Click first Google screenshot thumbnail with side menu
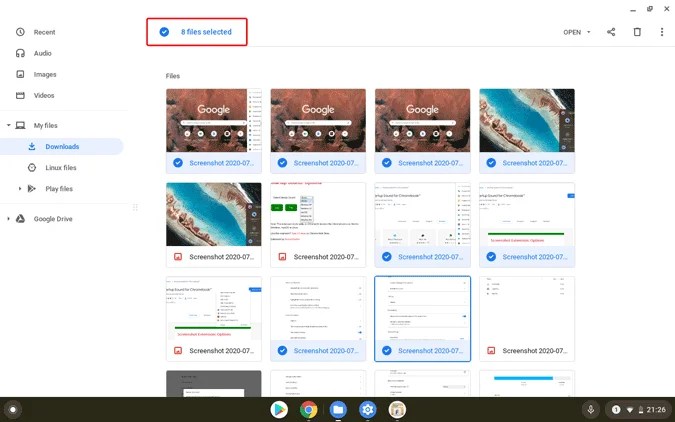This screenshot has height=422, width=675. click(214, 120)
